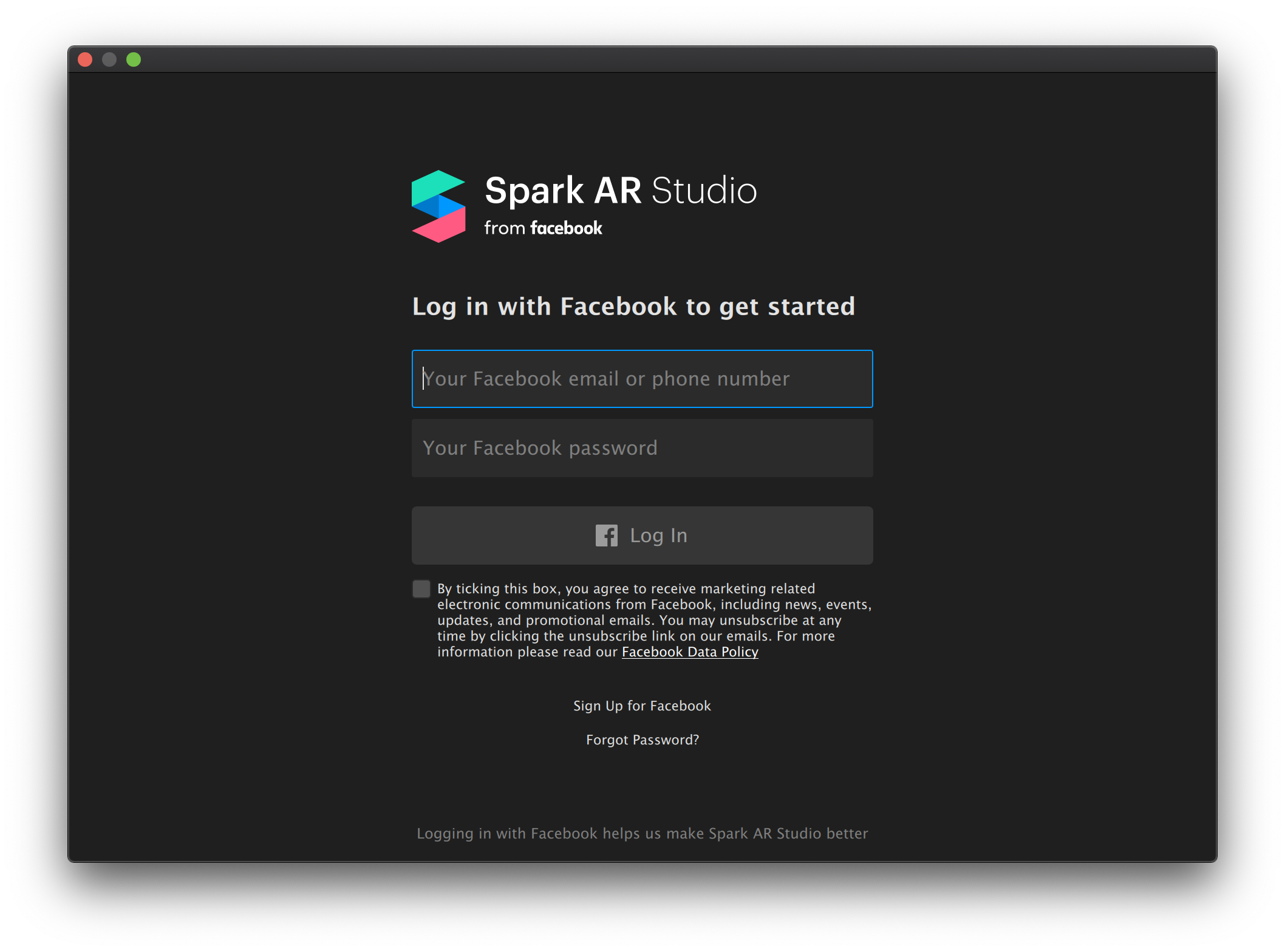Close the window with the red button

click(85, 59)
